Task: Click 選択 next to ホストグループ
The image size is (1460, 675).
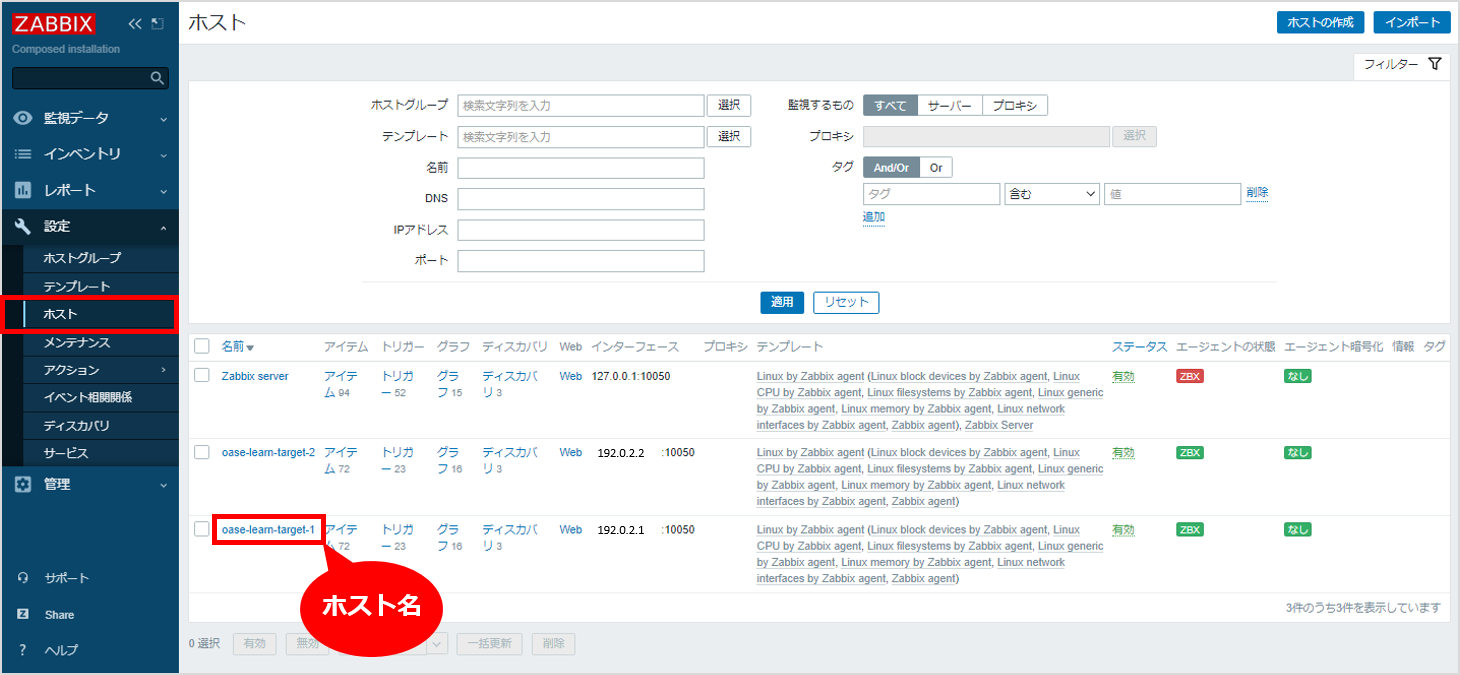Action: point(729,105)
